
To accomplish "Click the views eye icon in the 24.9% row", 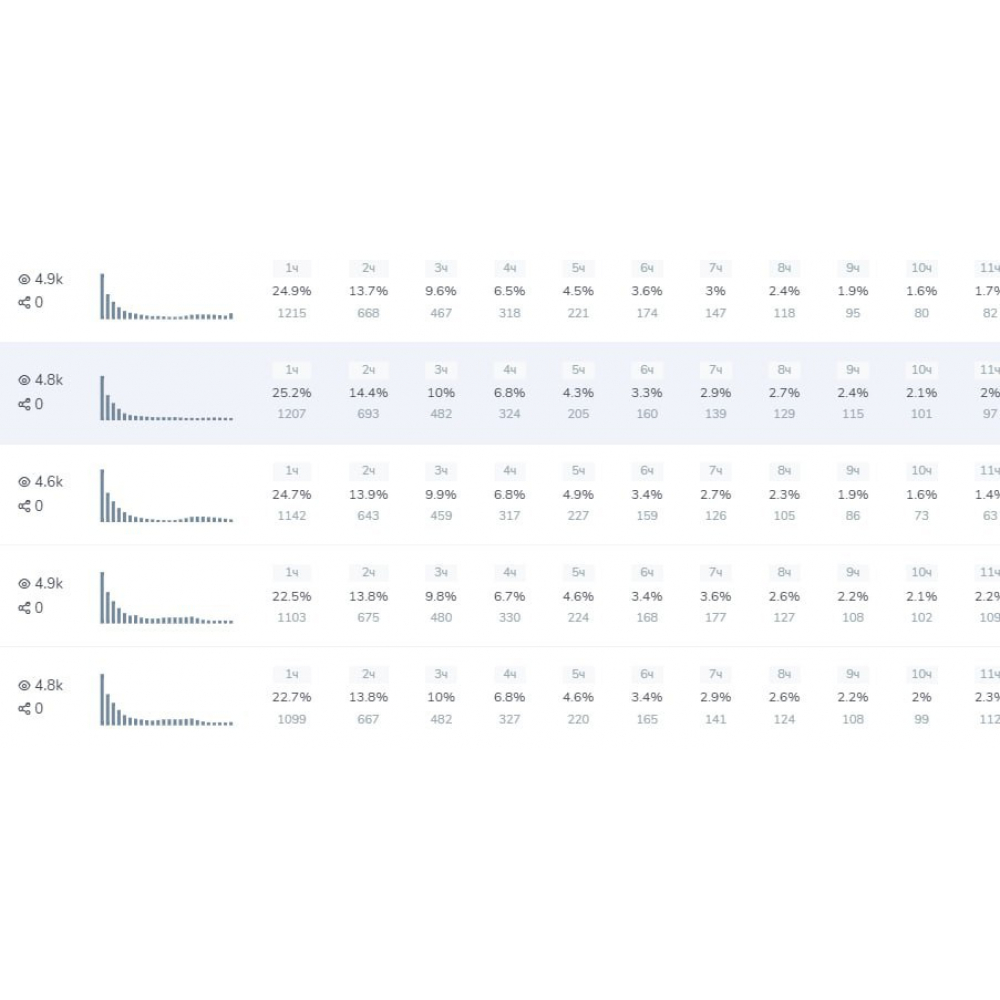I will pos(24,280).
